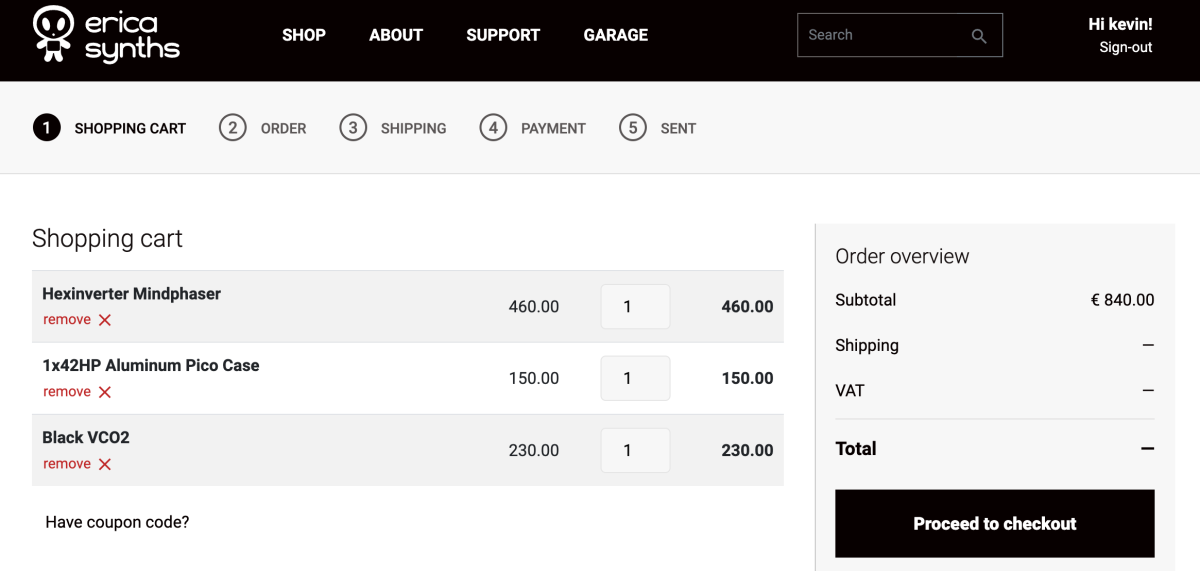Click the Subtotal label
1200x571 pixels.
coord(866,300)
